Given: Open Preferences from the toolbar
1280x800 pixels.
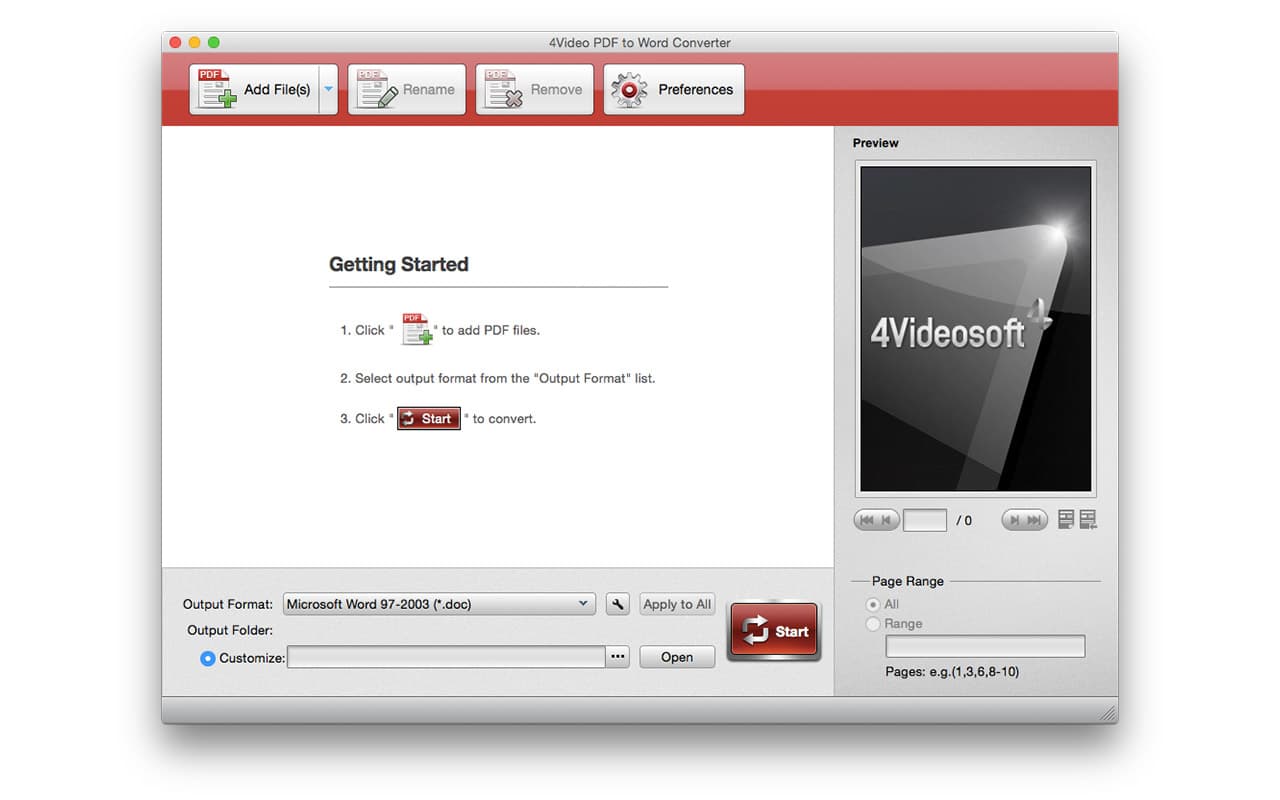Looking at the screenshot, I should pos(674,89).
